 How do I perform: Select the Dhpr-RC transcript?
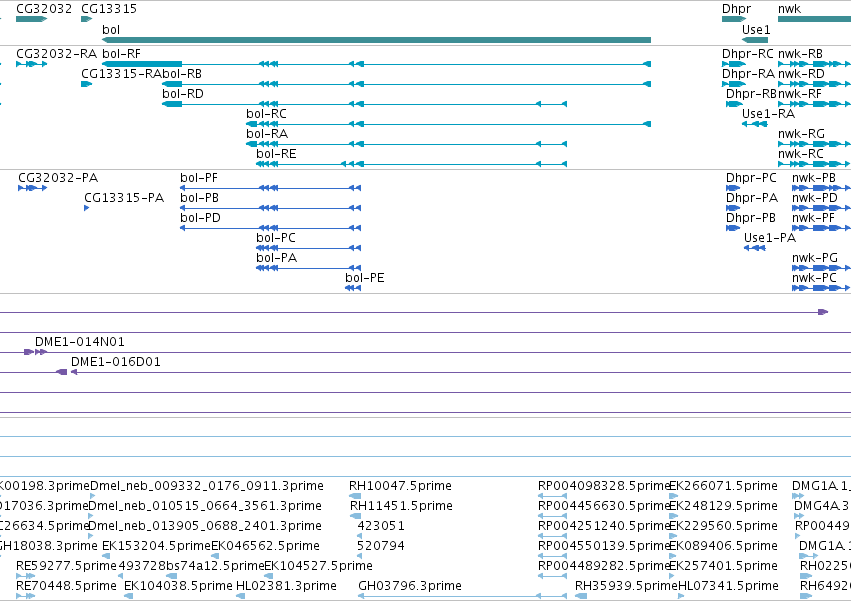734,64
